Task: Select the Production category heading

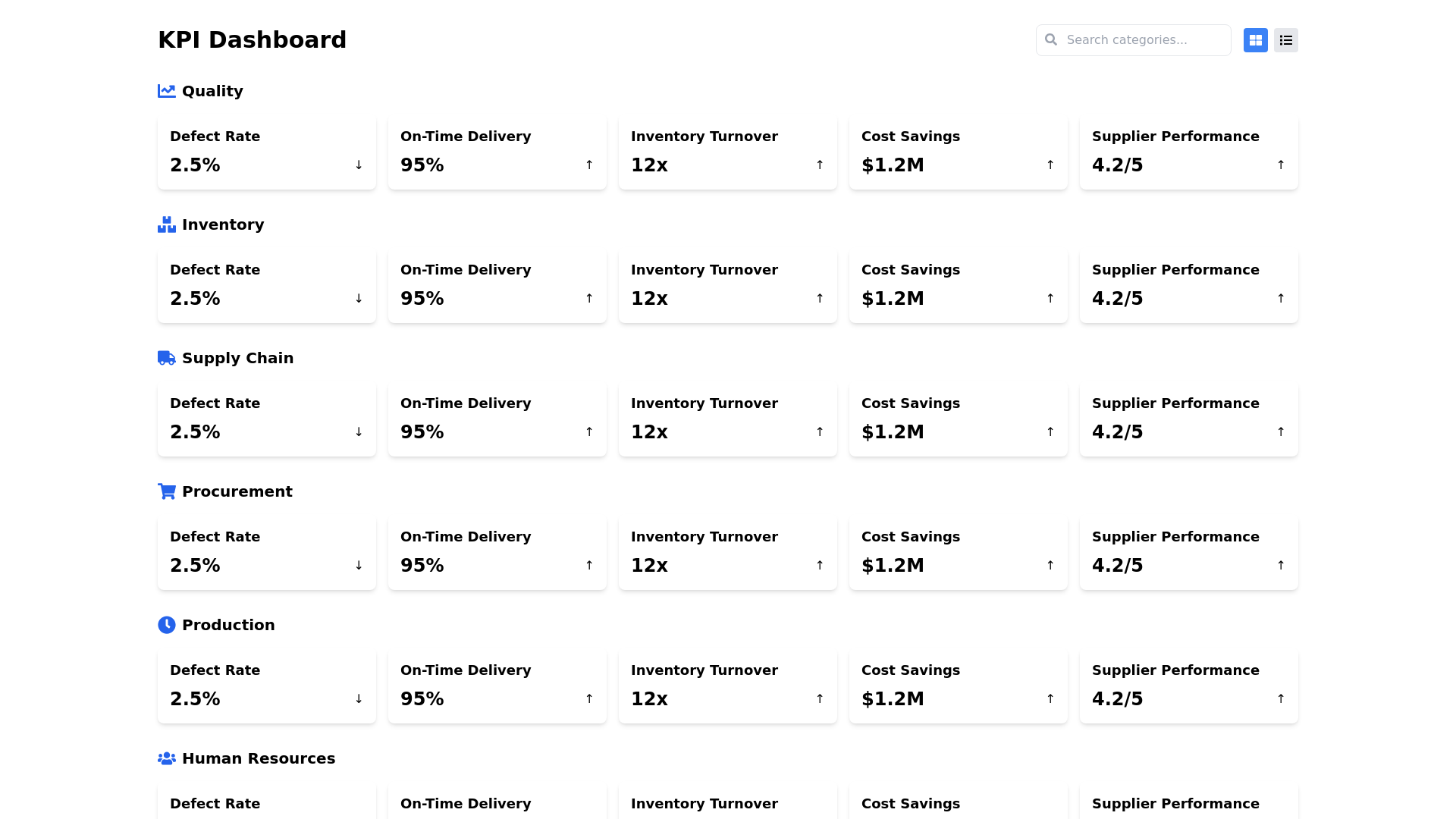Action: pos(228,625)
